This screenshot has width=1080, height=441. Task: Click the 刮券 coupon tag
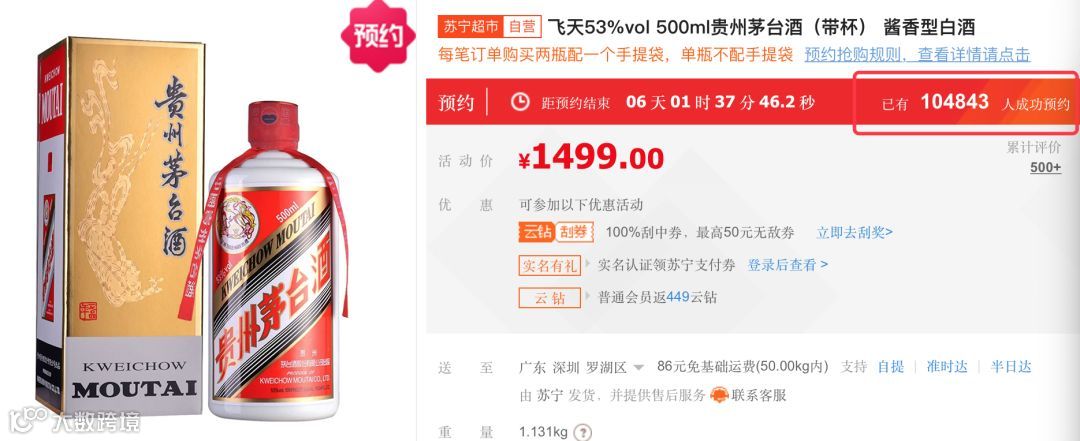click(x=574, y=232)
